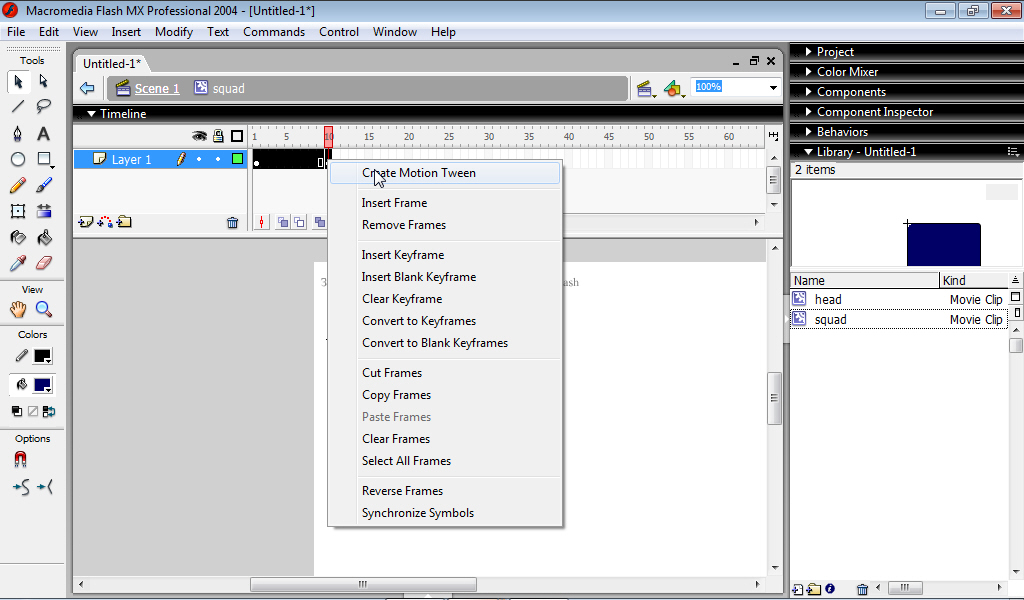1024x600 pixels.
Task: Click the Center Frame icon
Action: 261,223
